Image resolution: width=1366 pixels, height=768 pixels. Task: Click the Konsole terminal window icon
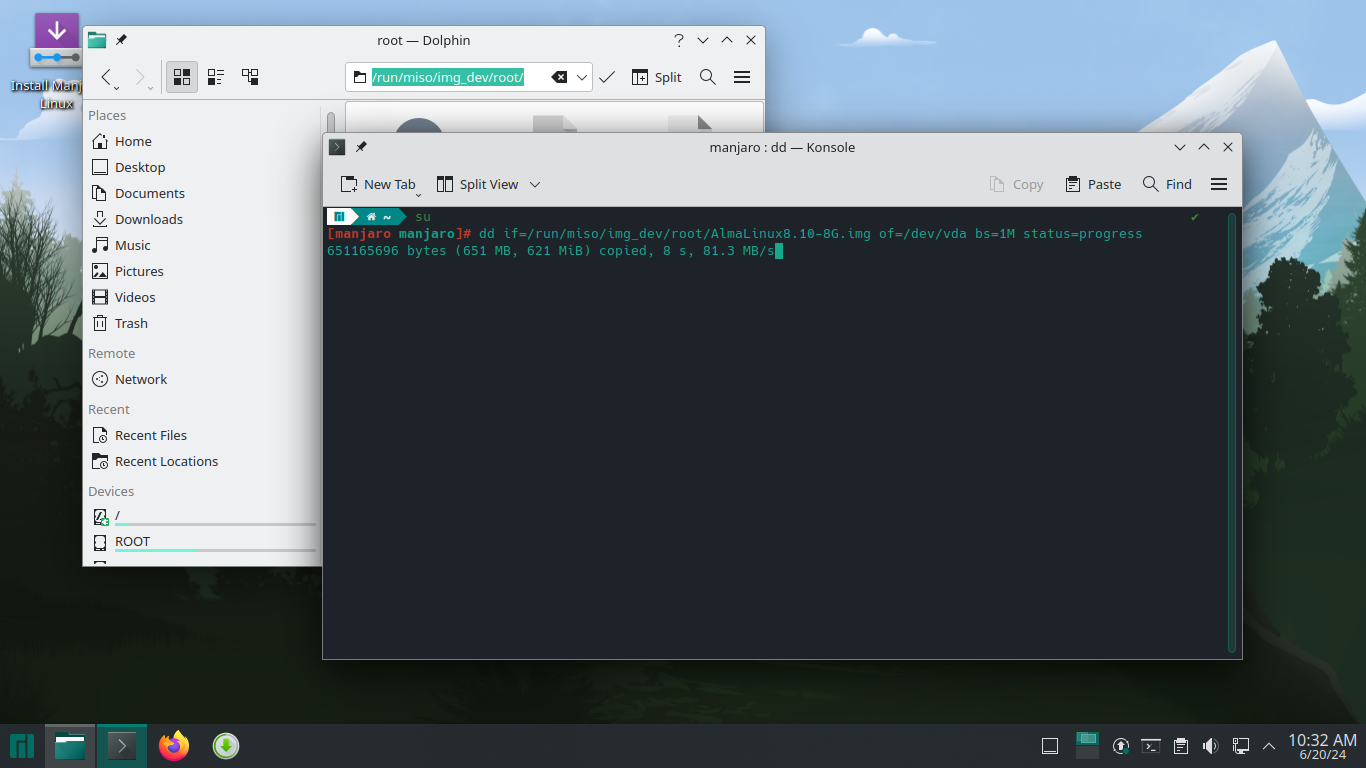[337, 147]
